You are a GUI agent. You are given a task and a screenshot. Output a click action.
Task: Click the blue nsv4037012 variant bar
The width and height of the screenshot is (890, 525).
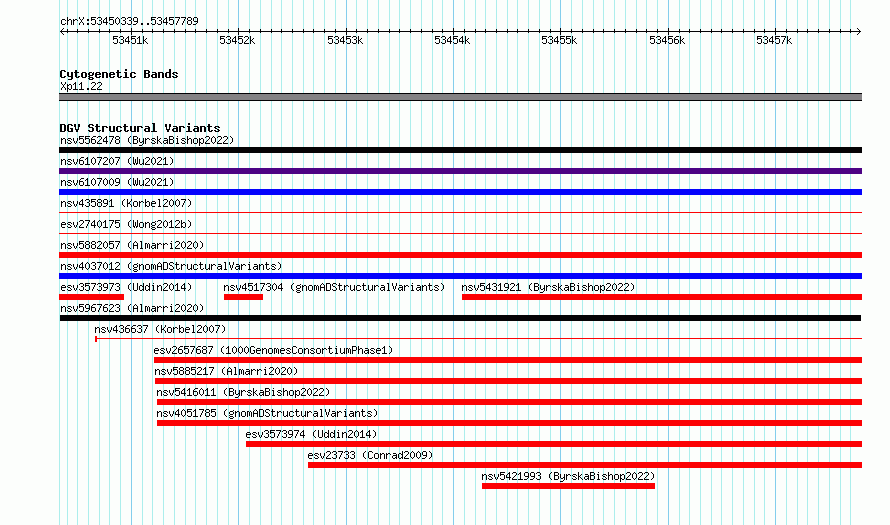[x=460, y=276]
